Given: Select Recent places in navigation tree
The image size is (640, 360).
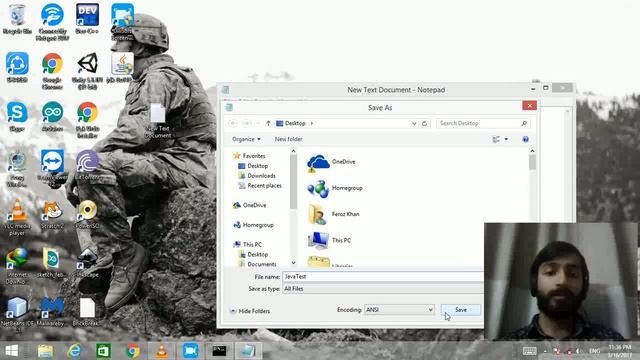Looking at the screenshot, I should click(260, 185).
